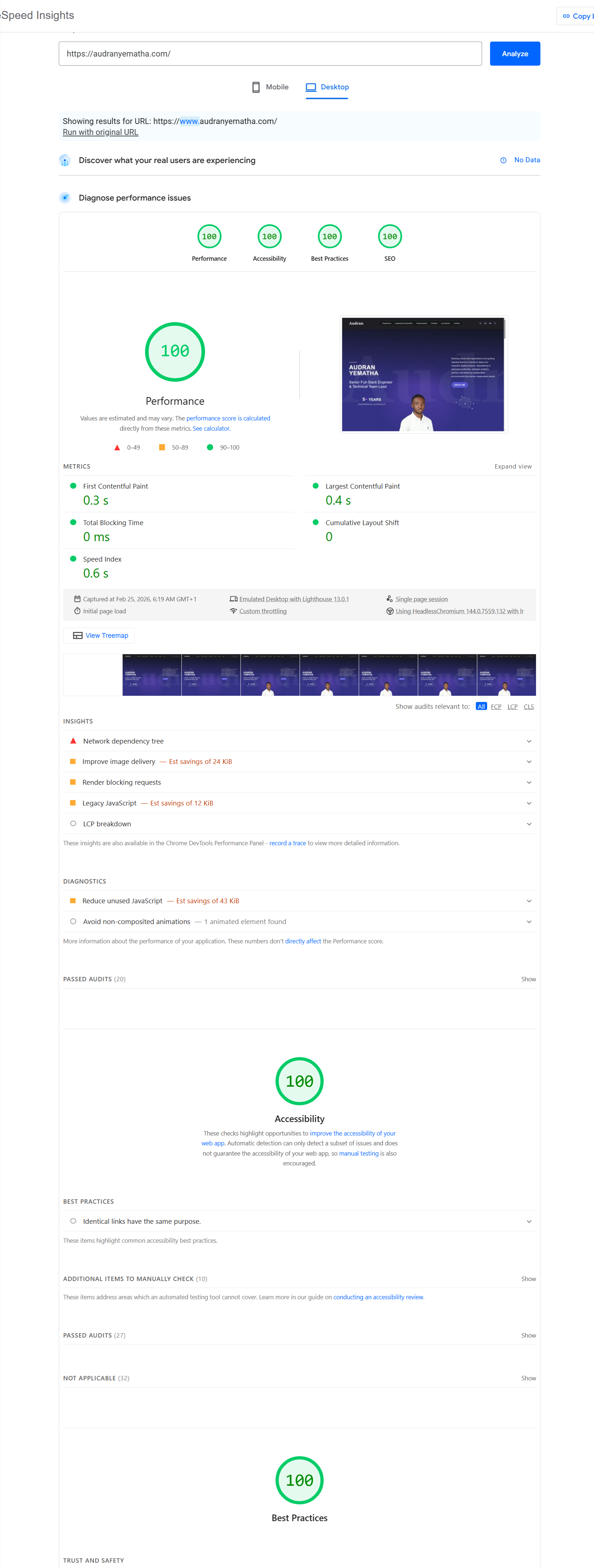Viewport: 594px width, 1568px height.
Task: Select the All audit filter
Action: [x=481, y=707]
